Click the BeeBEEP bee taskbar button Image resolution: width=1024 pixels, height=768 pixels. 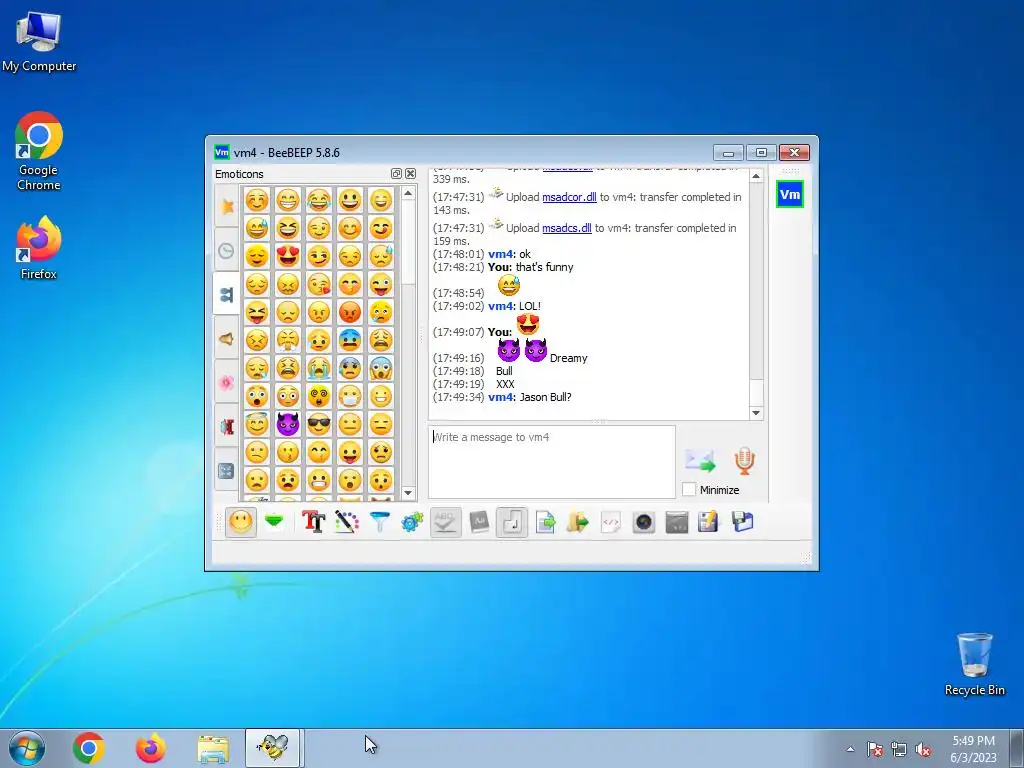tap(273, 748)
